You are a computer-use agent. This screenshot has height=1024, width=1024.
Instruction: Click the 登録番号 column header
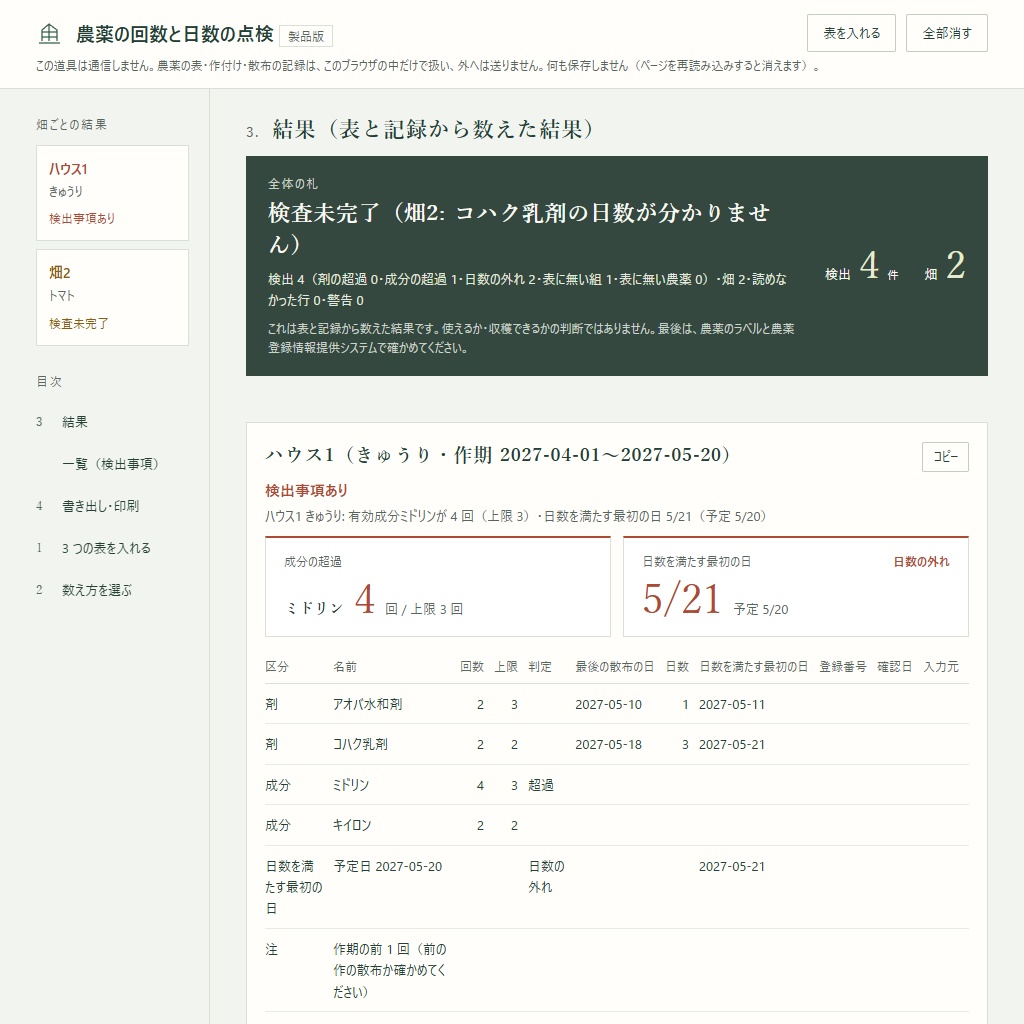click(842, 667)
